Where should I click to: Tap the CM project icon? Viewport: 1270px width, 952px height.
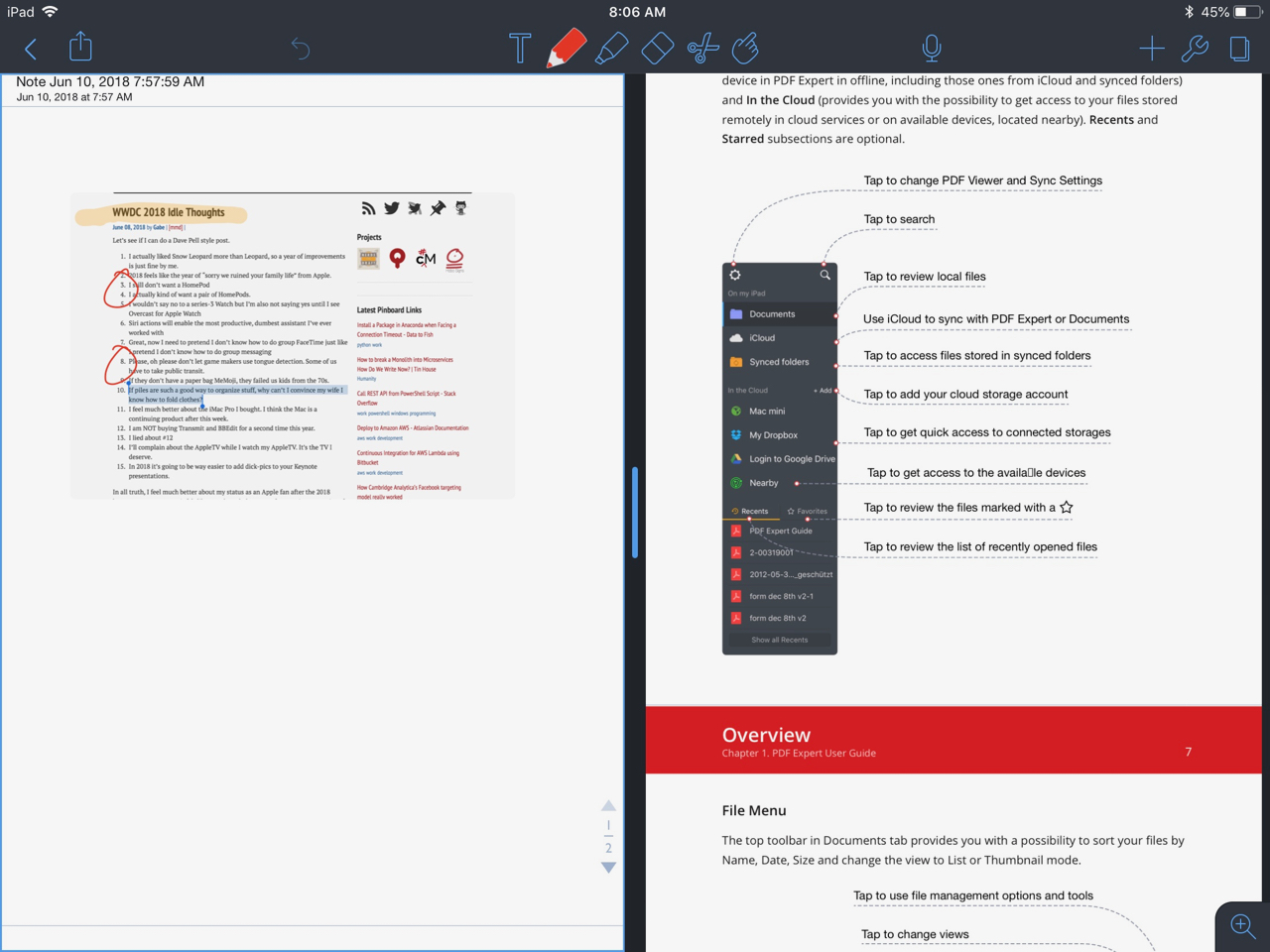coord(426,259)
